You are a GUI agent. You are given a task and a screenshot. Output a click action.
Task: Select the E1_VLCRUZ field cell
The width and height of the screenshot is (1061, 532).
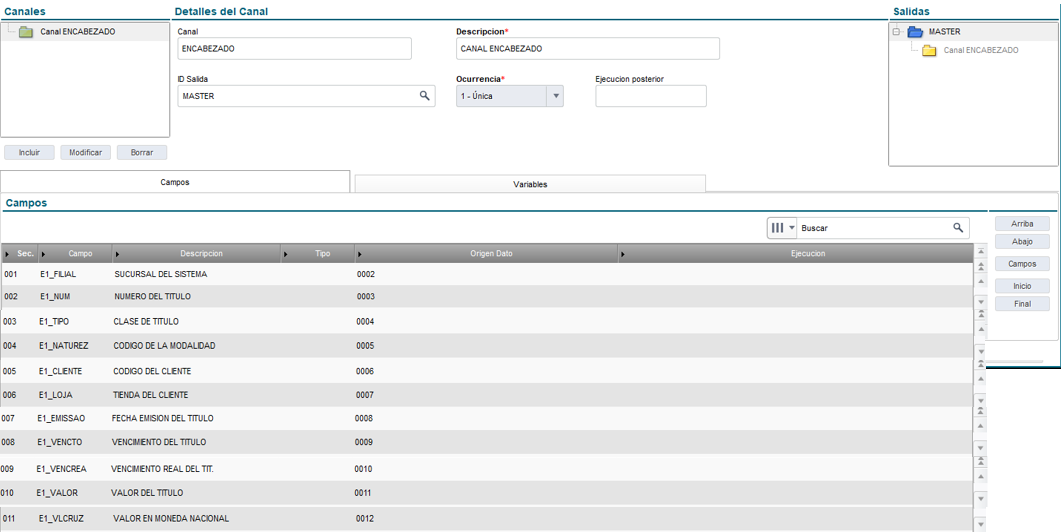coord(60,518)
